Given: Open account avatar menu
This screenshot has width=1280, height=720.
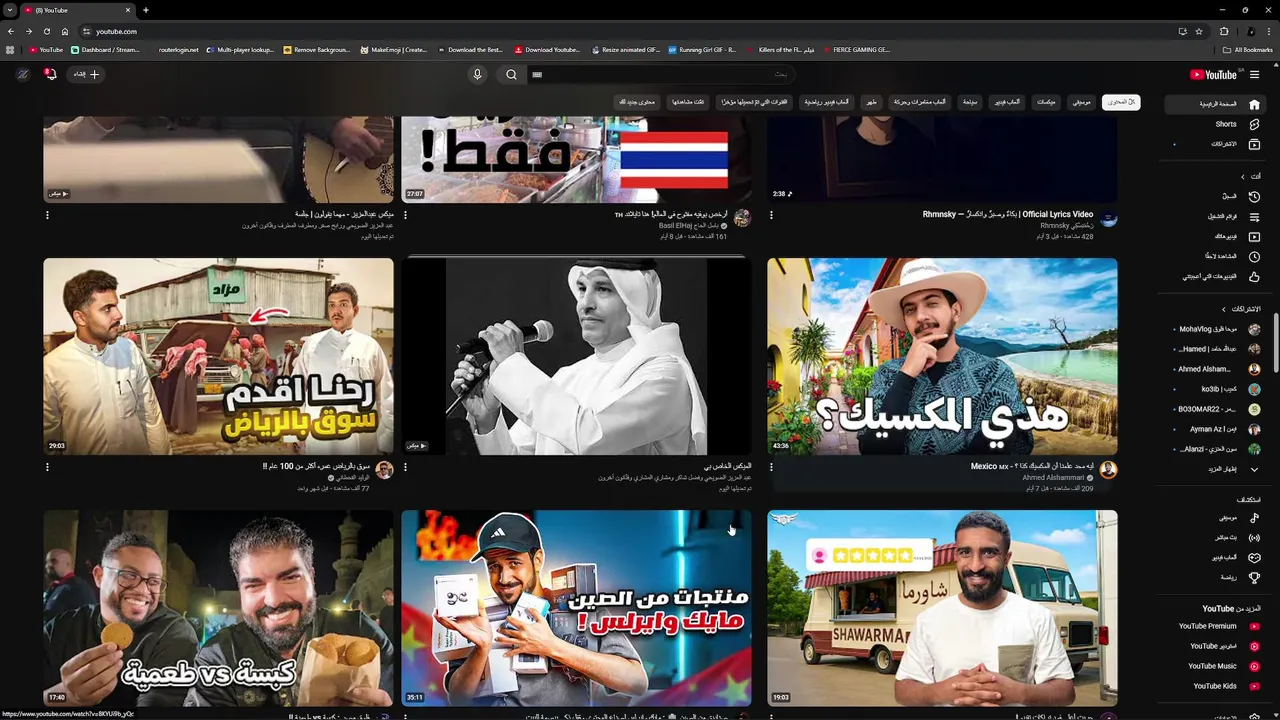Looking at the screenshot, I should click(x=22, y=74).
